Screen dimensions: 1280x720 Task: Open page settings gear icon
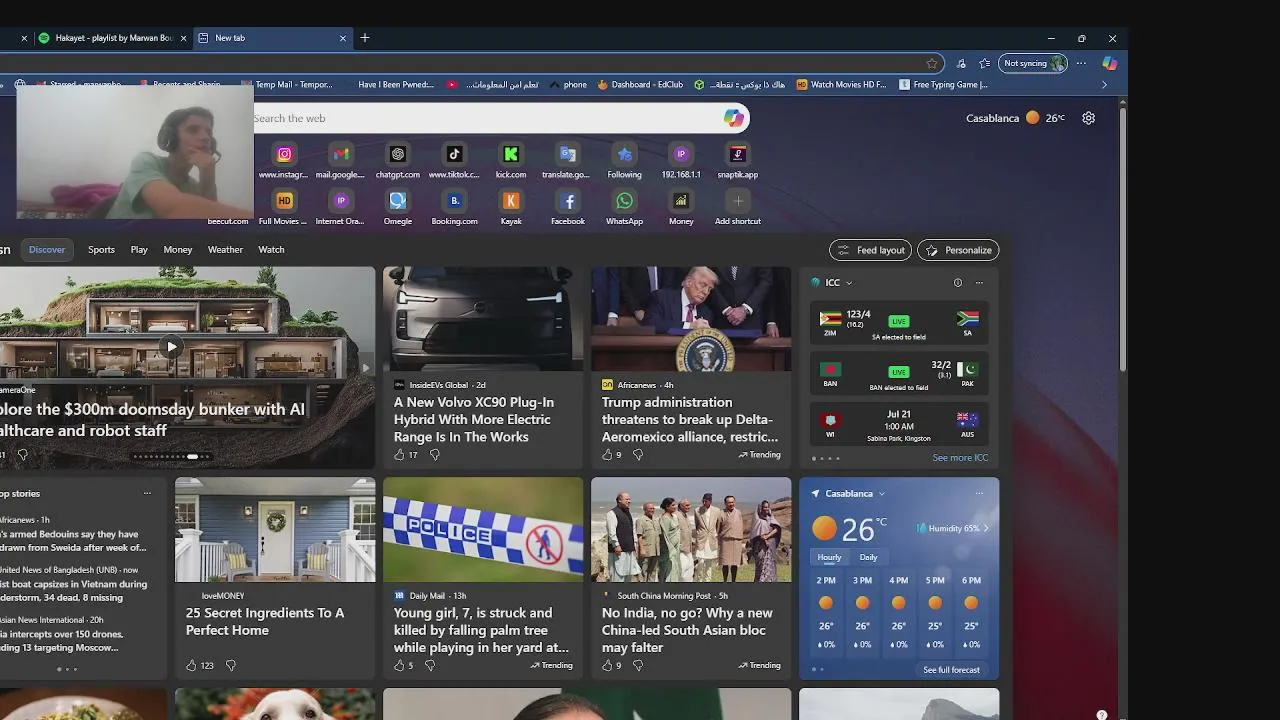tap(1088, 118)
